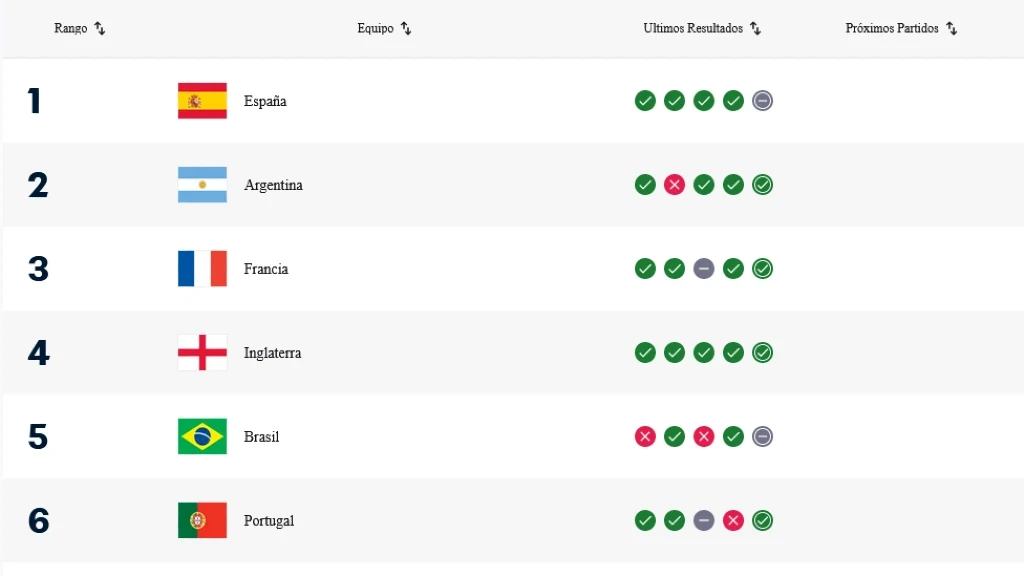Click the Próximos Partidos column header

point(892,29)
